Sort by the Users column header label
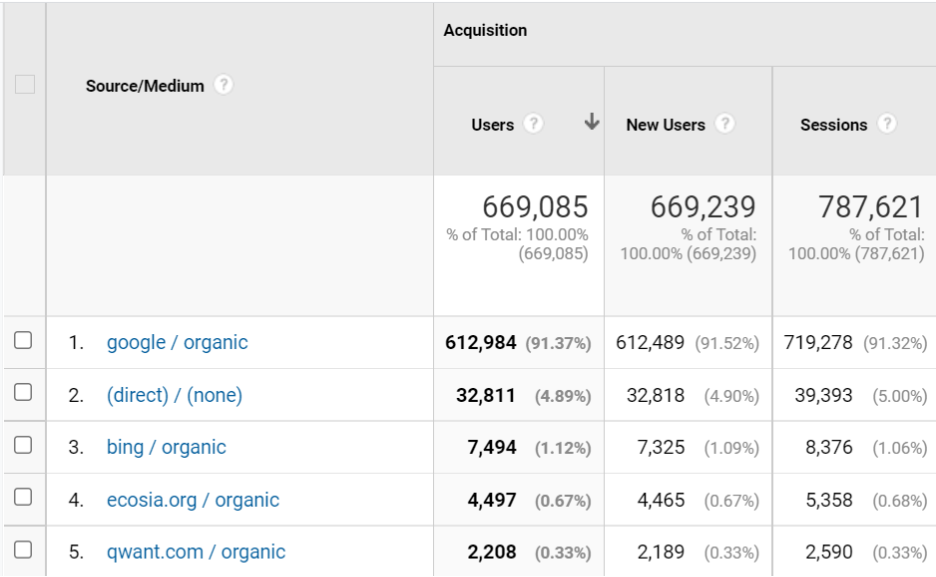 click(x=492, y=125)
